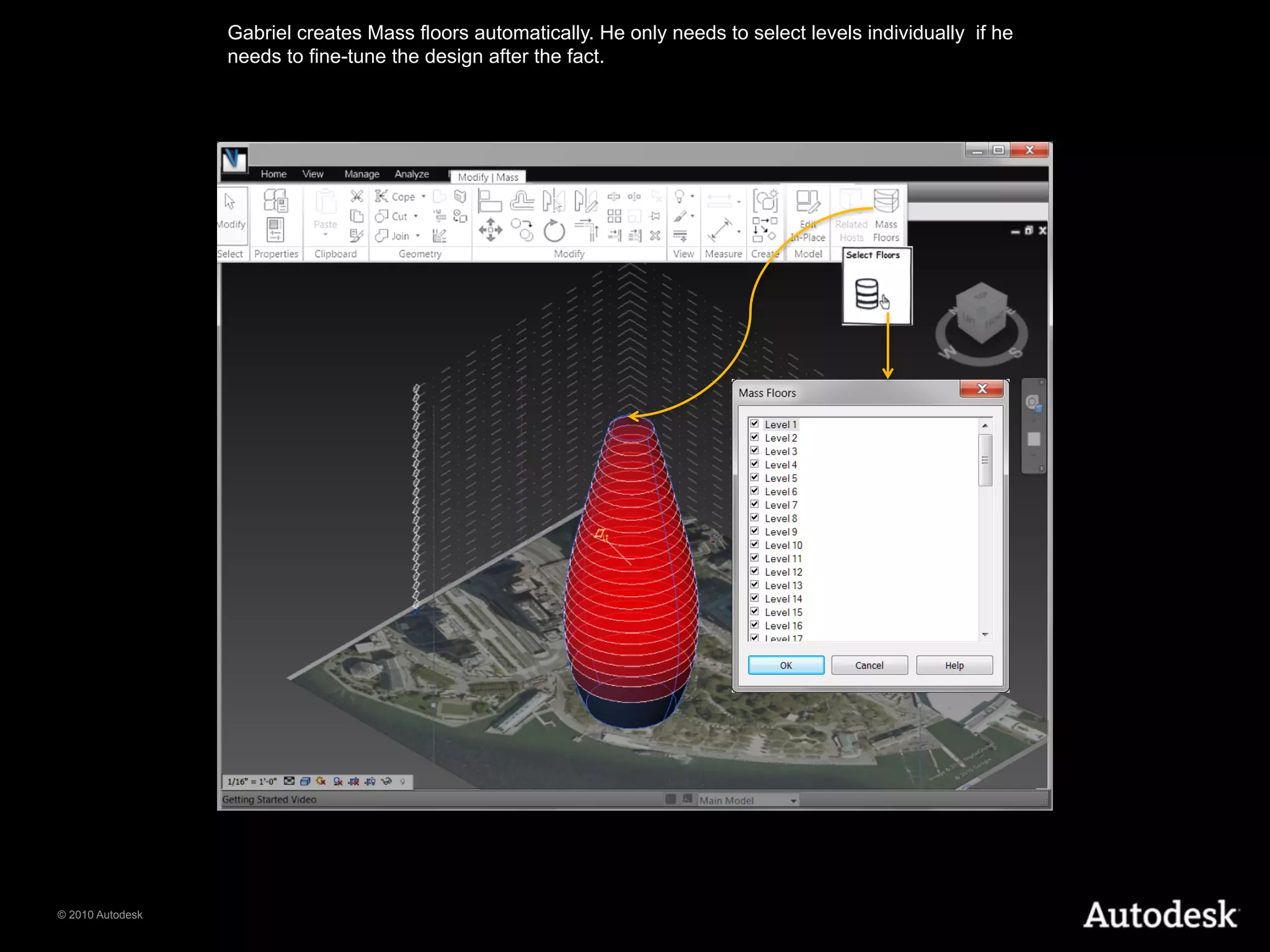
Task: Select the Rotate tool
Action: (554, 231)
